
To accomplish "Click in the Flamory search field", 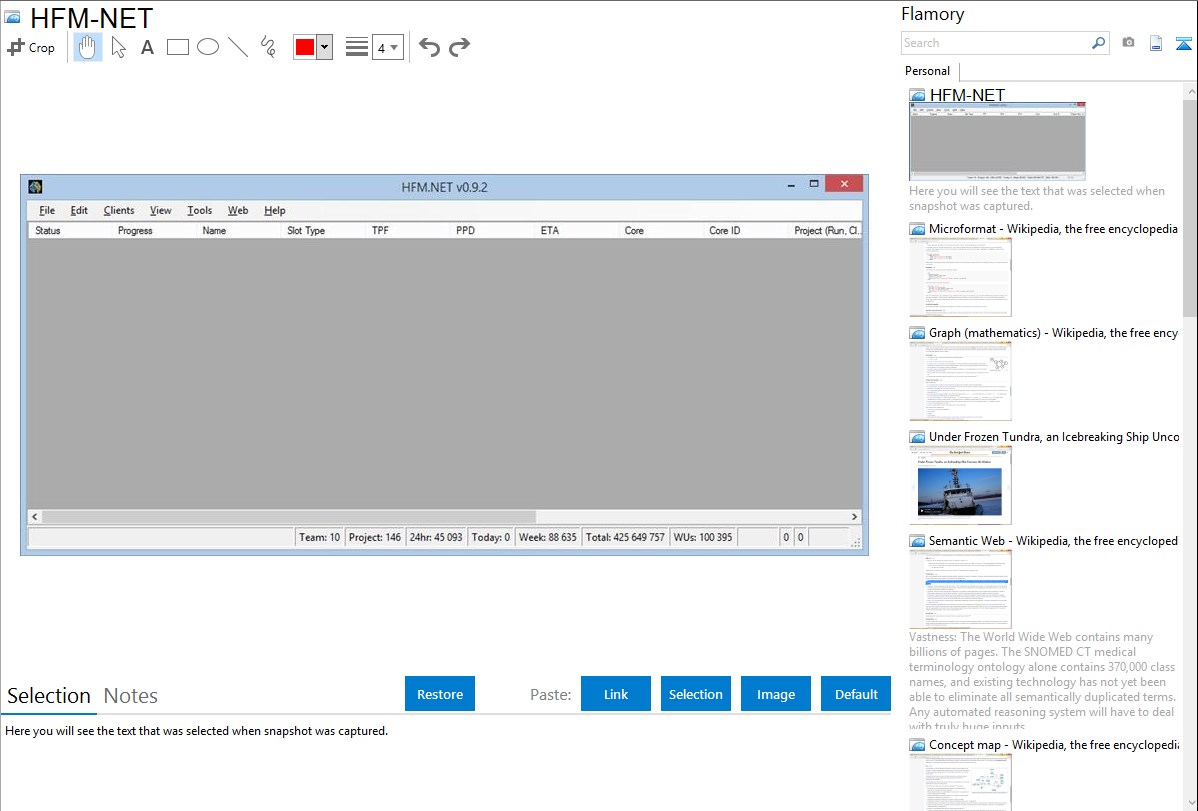I will pos(995,43).
